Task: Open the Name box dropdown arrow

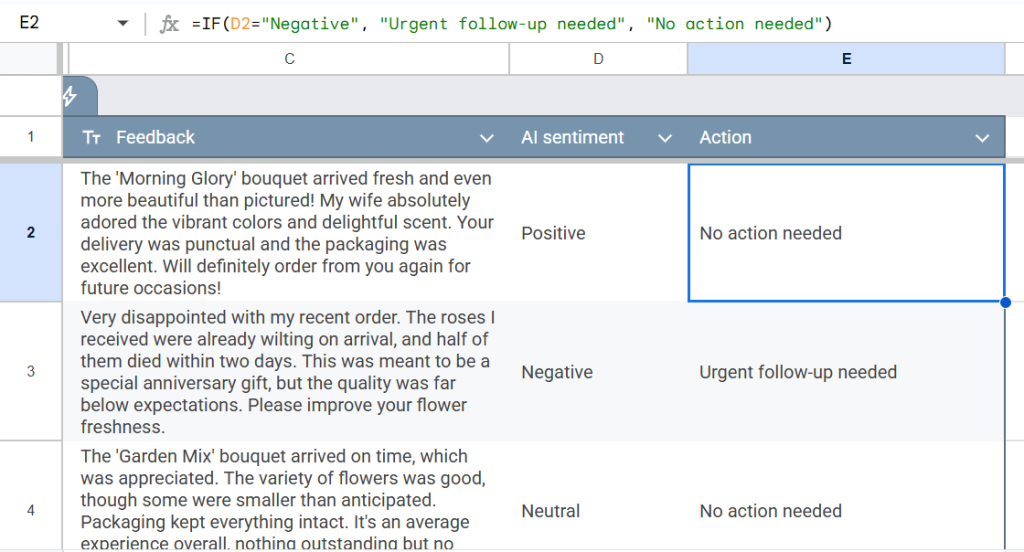Action: click(122, 24)
